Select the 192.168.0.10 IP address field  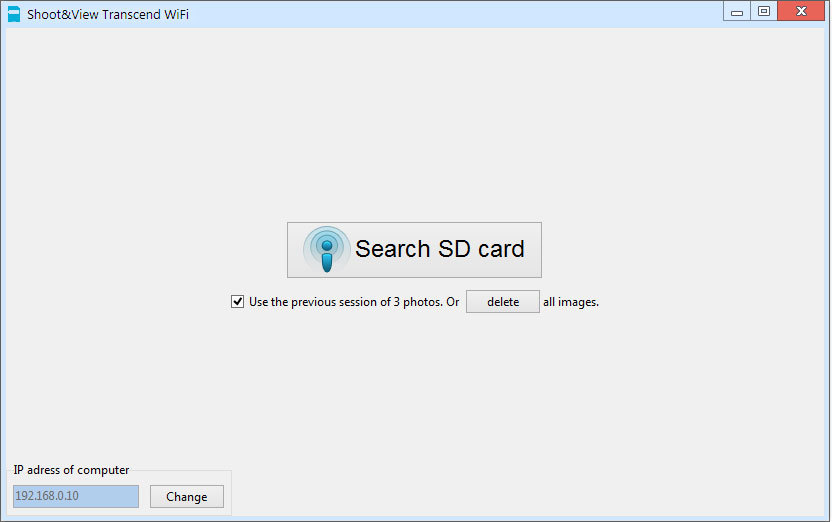76,496
